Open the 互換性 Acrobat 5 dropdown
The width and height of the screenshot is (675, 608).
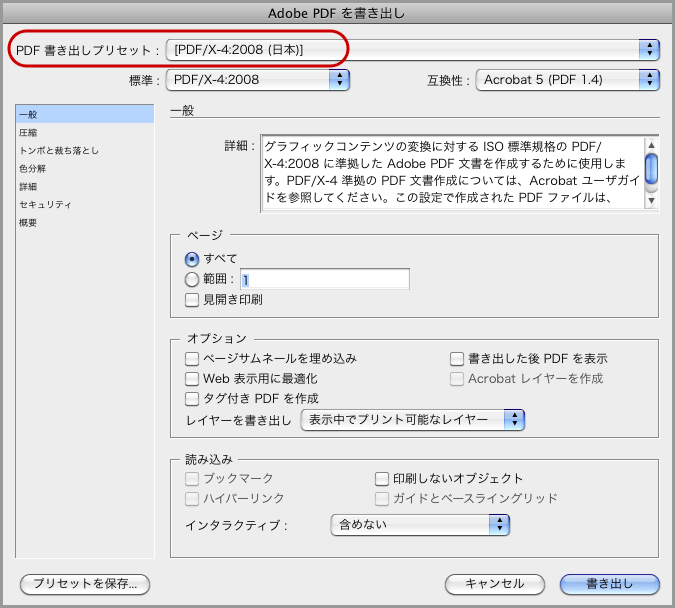567,80
